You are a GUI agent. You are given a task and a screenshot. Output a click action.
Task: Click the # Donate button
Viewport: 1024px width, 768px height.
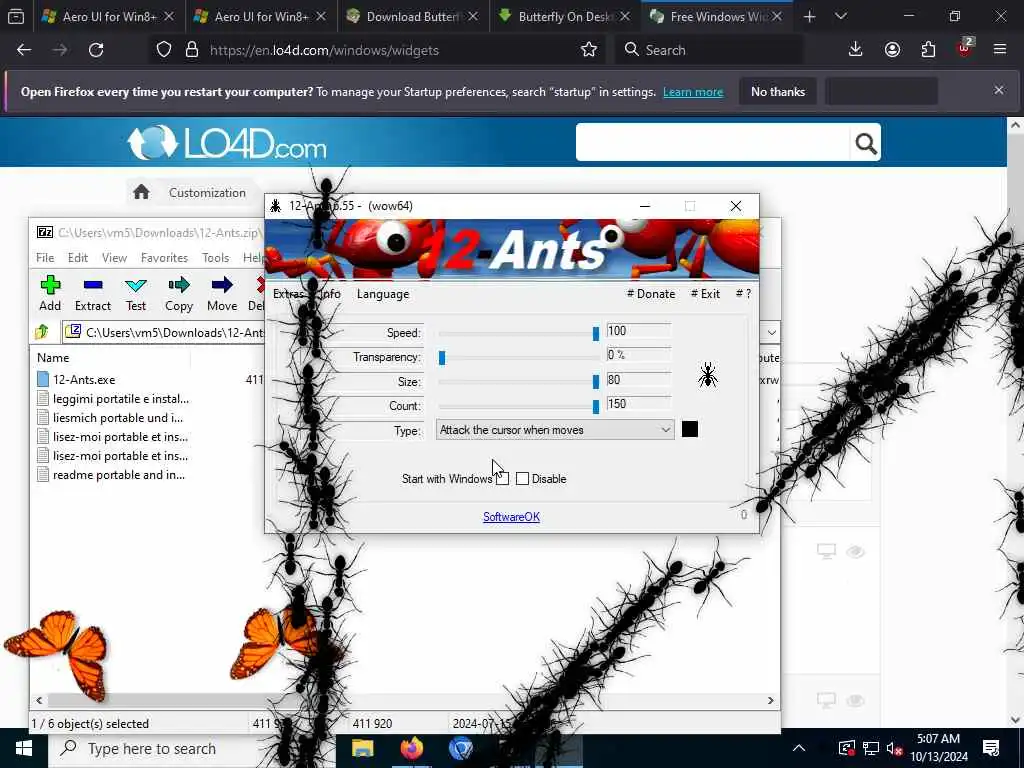[651, 294]
